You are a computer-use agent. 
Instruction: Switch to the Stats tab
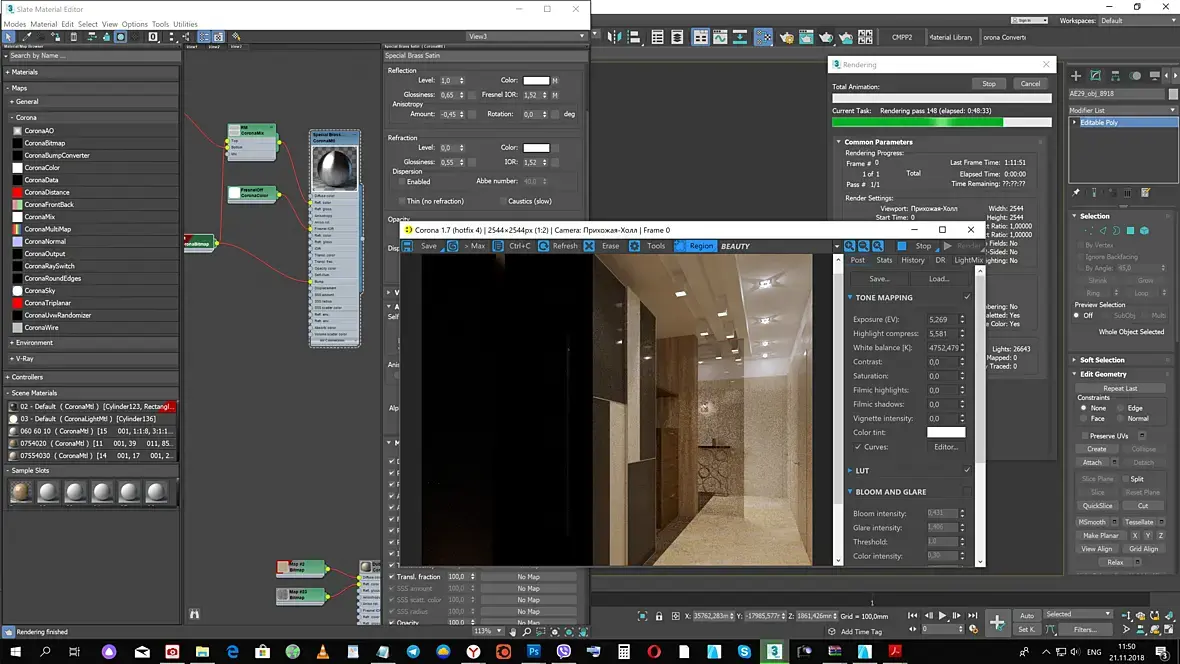tap(884, 260)
